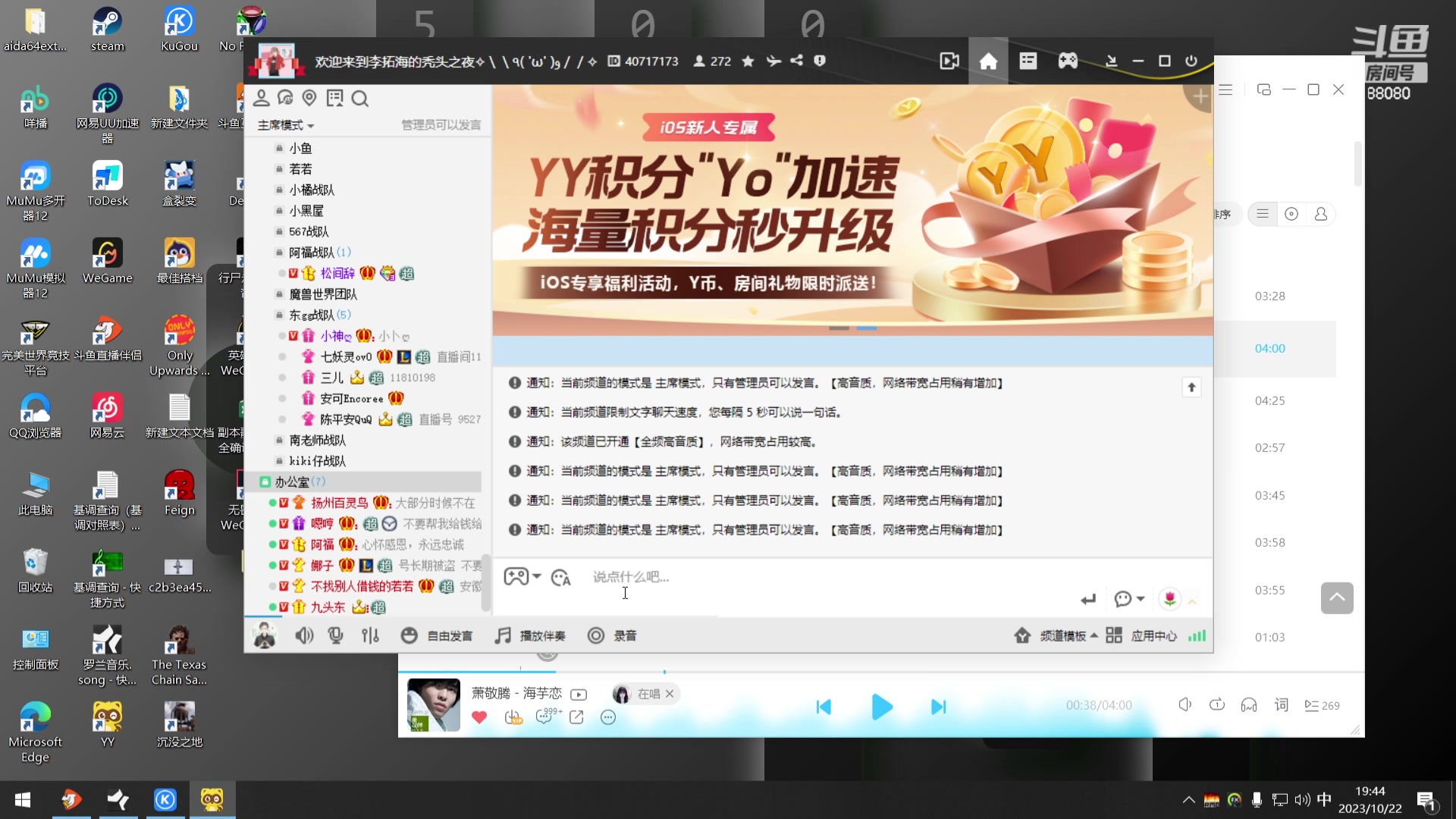Click the share icon in the channel title bar

pyautogui.click(x=796, y=61)
